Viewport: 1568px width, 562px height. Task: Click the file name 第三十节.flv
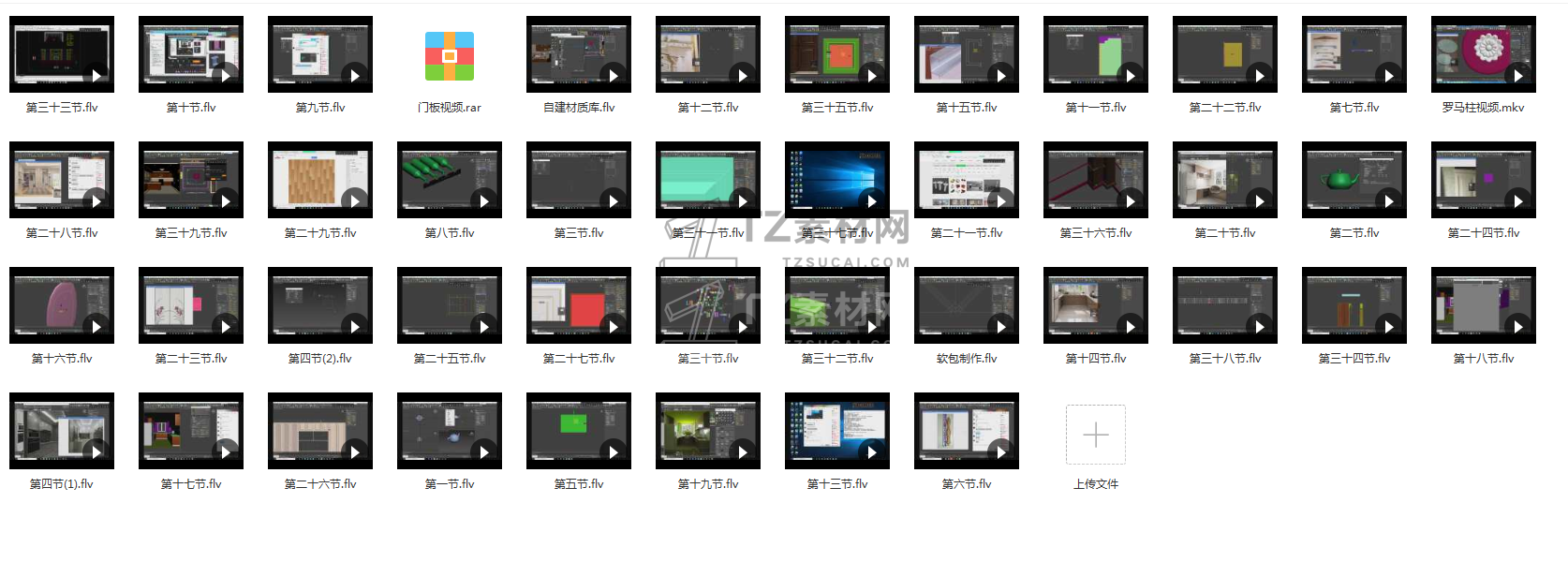708,359
